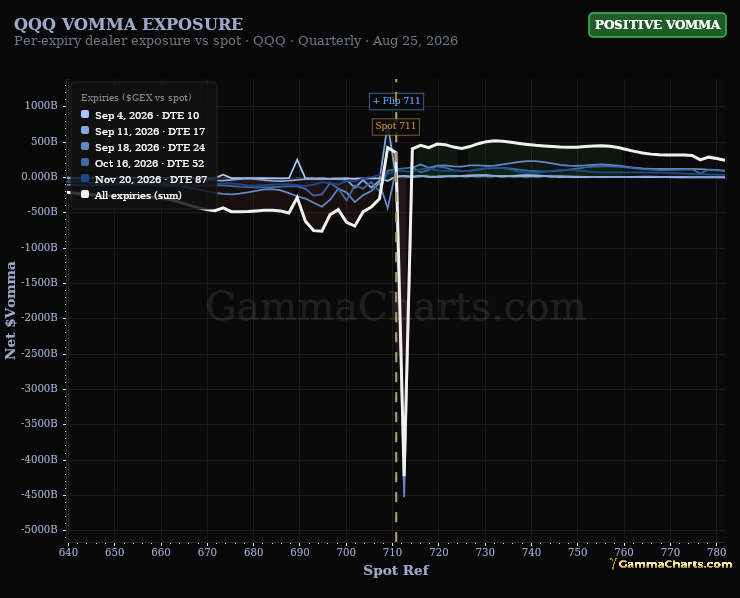This screenshot has height=598, width=740.
Task: Toggle the 'Sep 4, 2026 · DTE 10' legend entry
Action: (140, 115)
